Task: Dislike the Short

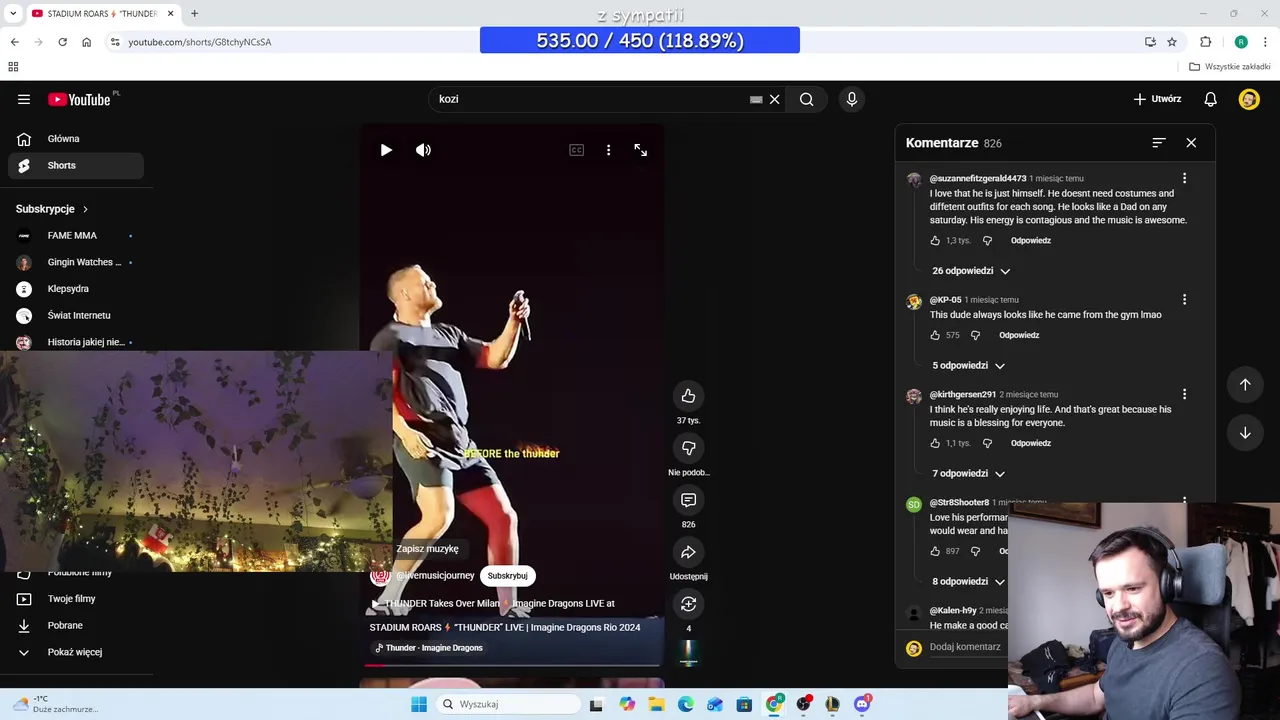Action: (688, 448)
